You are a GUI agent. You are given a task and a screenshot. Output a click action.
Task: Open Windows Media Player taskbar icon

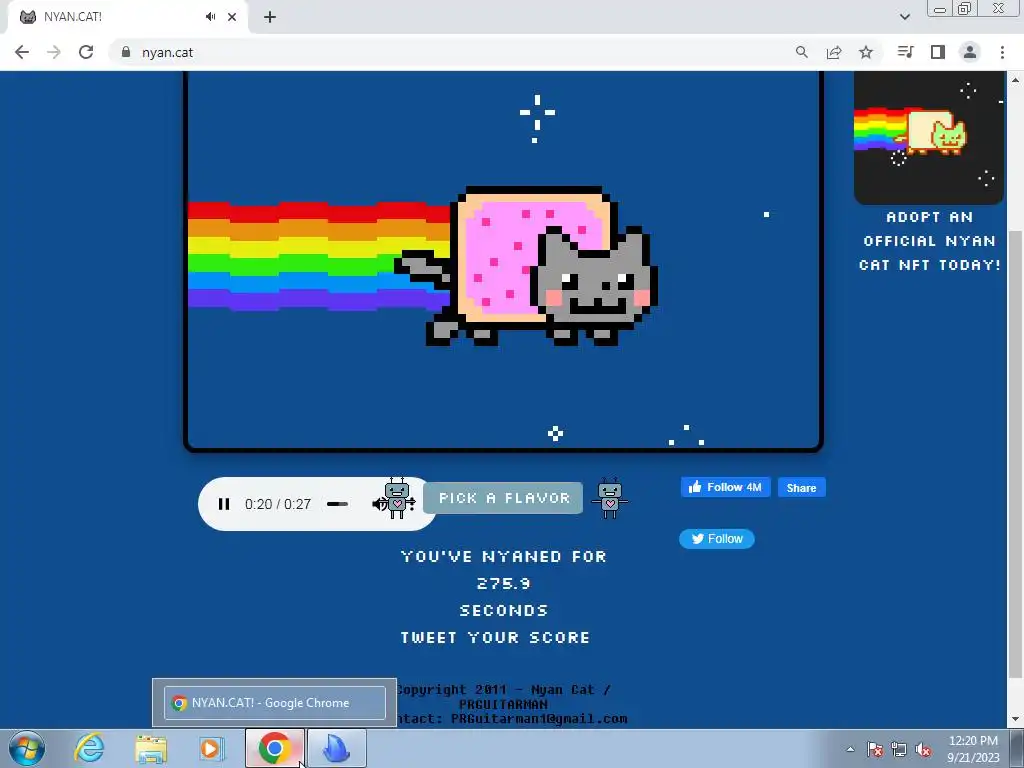212,748
